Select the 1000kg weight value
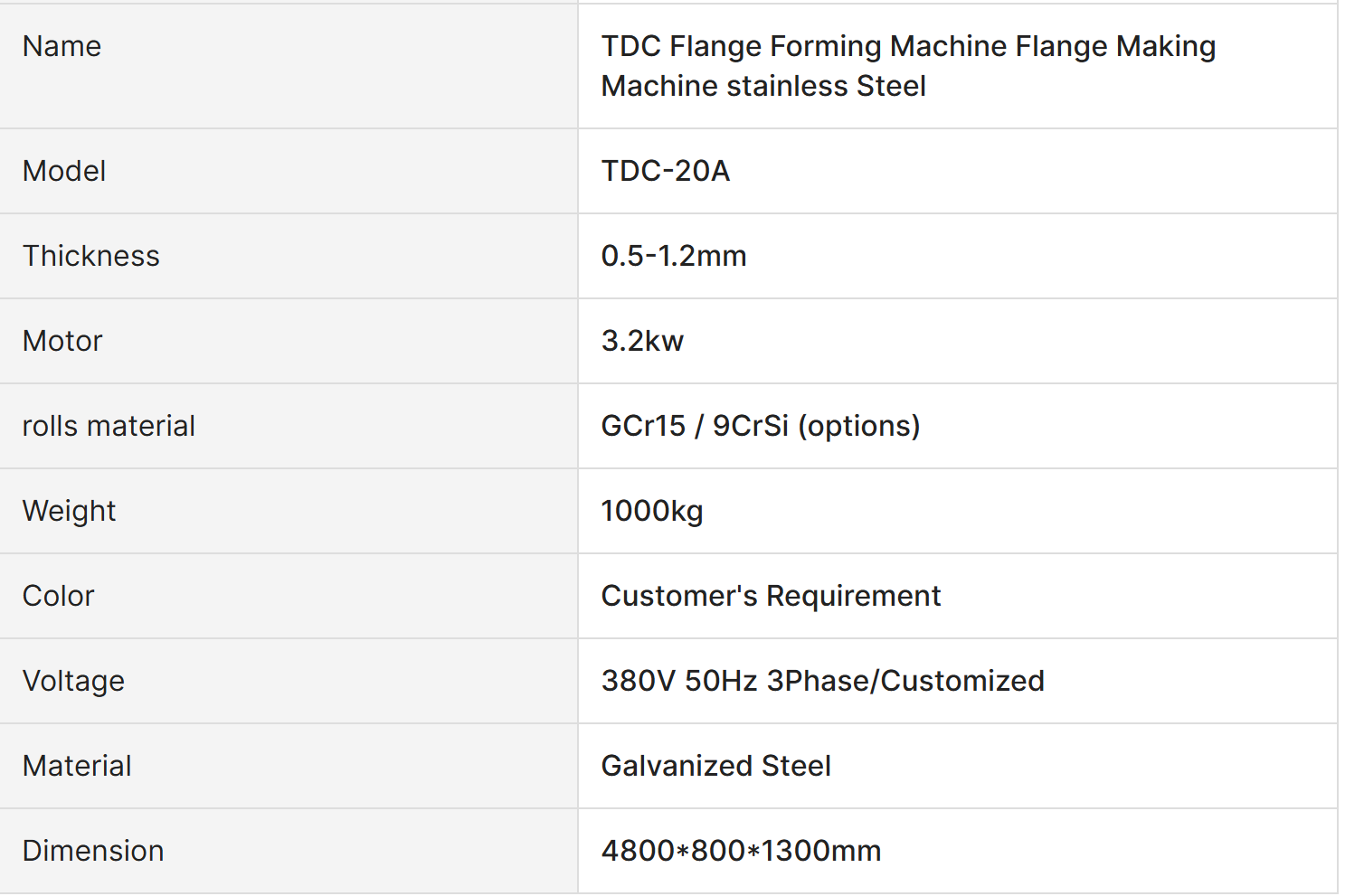The height and width of the screenshot is (896, 1345). pos(652,511)
